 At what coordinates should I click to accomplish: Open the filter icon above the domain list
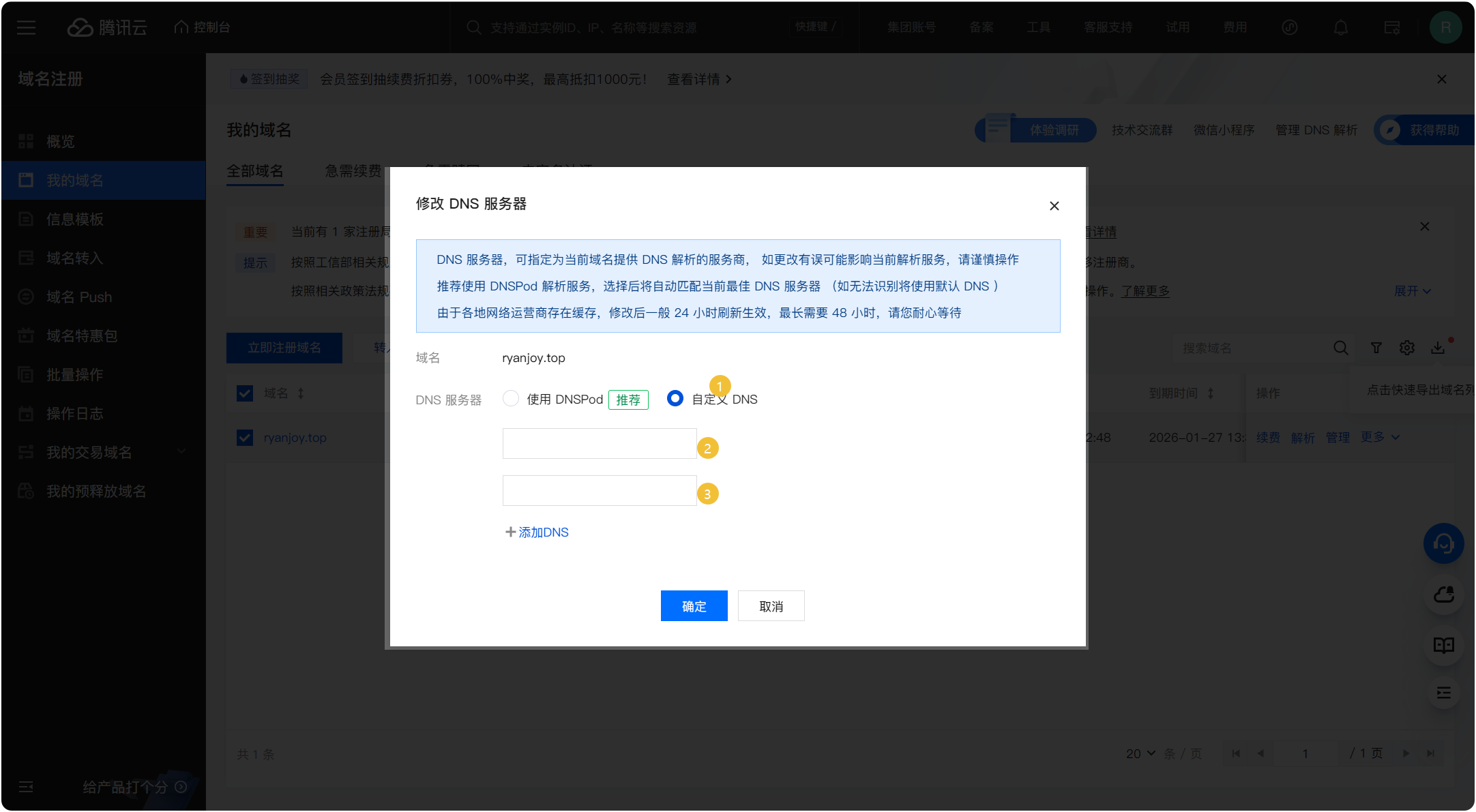pyautogui.click(x=1375, y=348)
